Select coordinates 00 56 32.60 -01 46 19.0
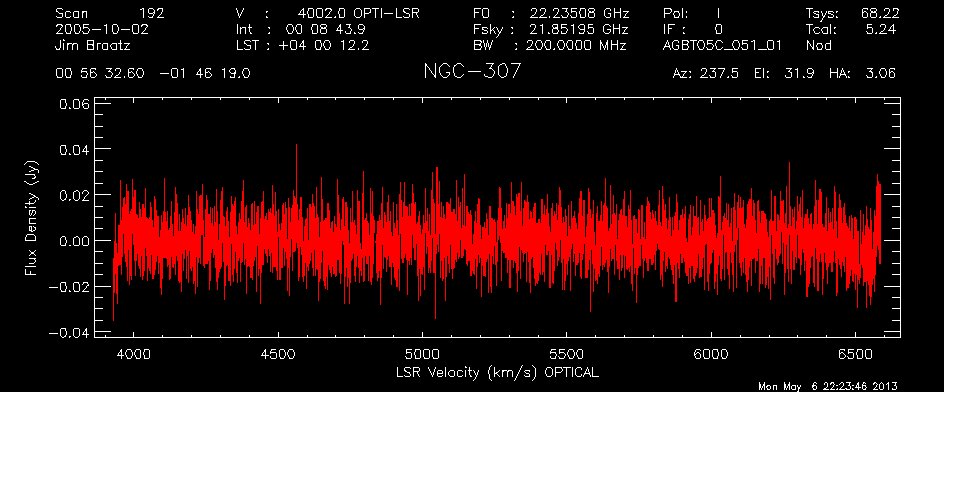This screenshot has width=962, height=490. pyautogui.click(x=153, y=74)
